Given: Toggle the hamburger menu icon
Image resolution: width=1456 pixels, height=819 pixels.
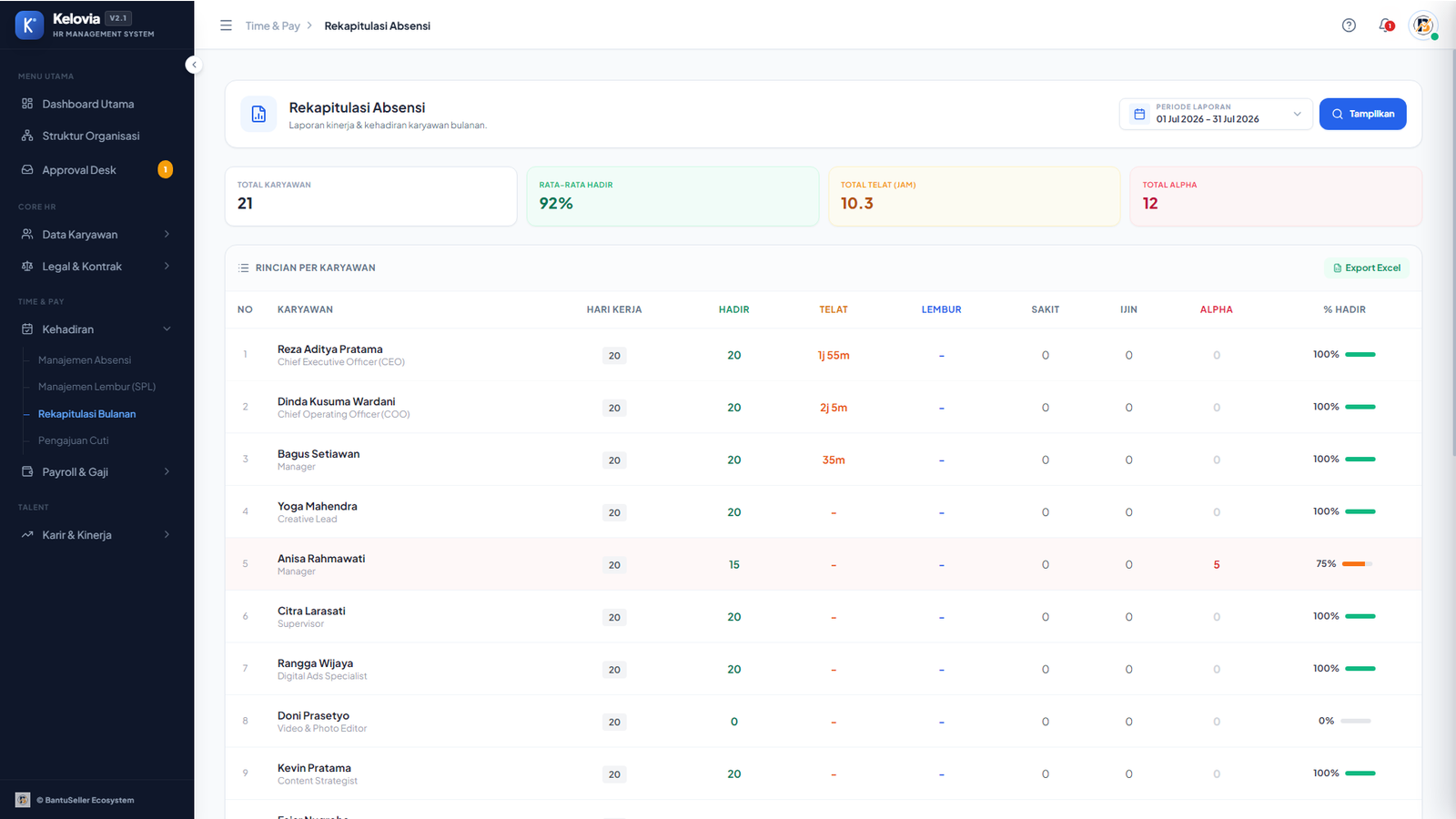Looking at the screenshot, I should tap(226, 25).
